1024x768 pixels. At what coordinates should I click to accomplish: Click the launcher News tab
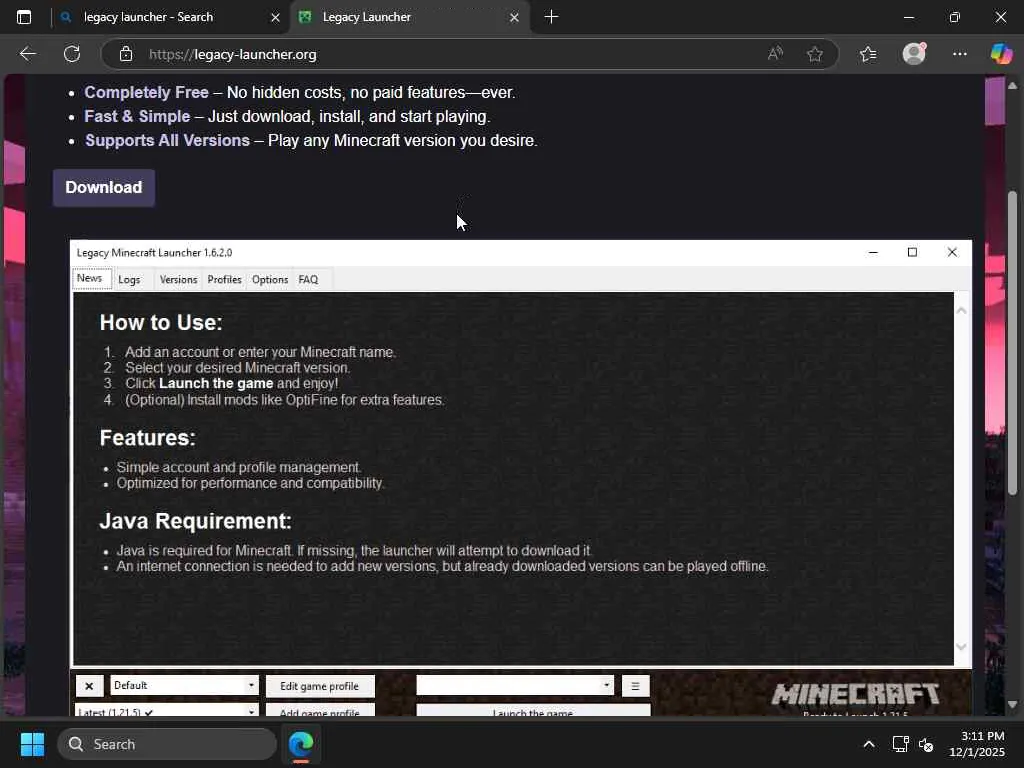coord(90,278)
